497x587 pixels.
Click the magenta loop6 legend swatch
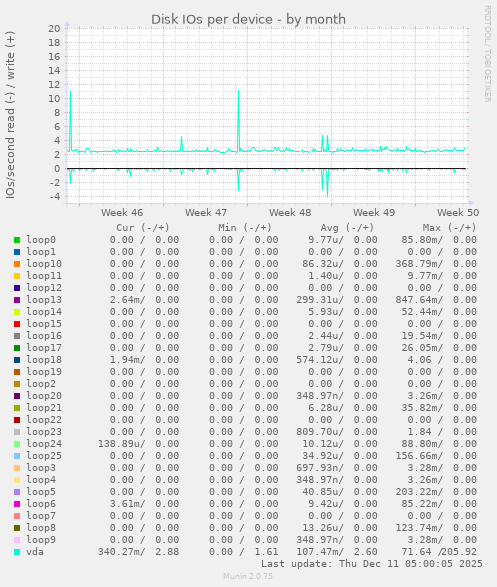(x=17, y=504)
